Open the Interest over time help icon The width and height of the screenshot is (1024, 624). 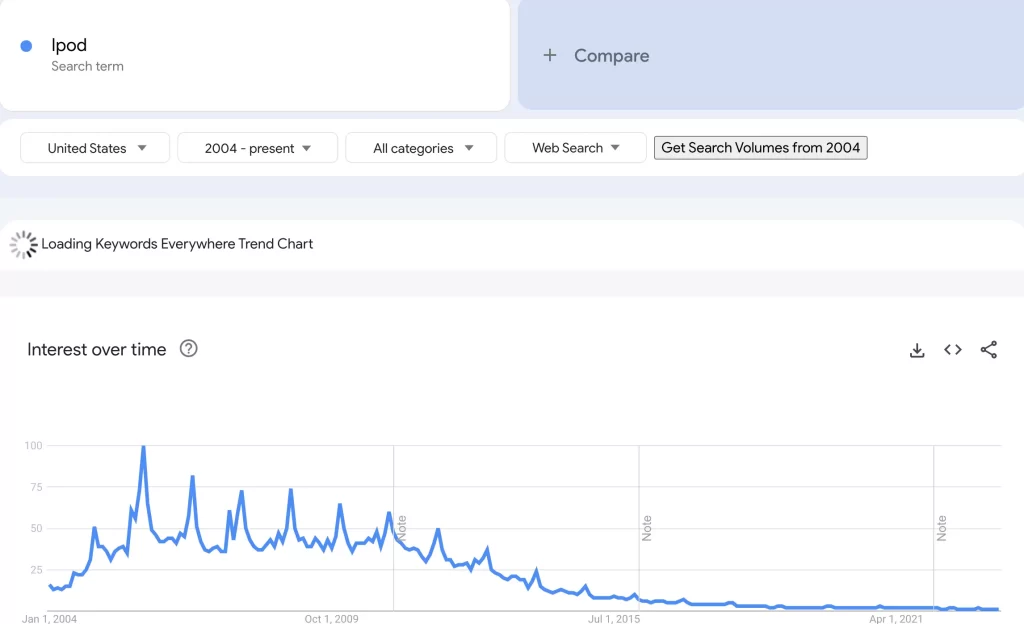188,349
